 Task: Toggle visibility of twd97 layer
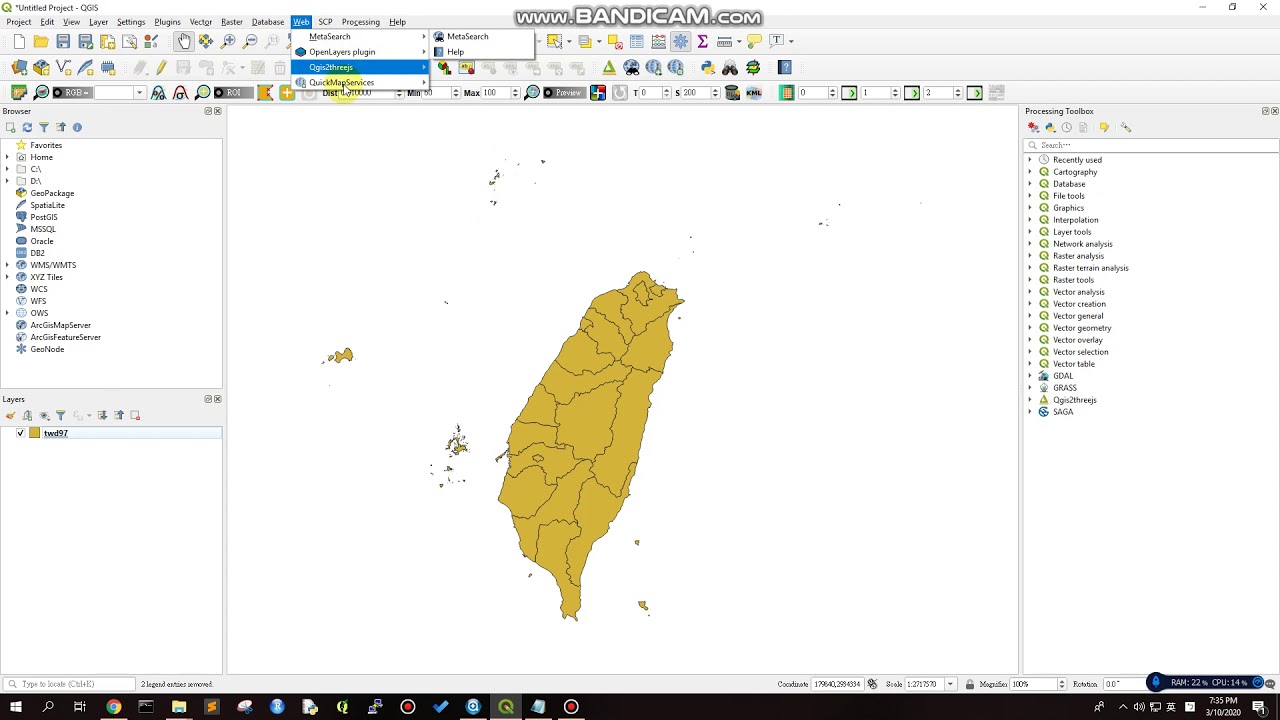[x=20, y=433]
